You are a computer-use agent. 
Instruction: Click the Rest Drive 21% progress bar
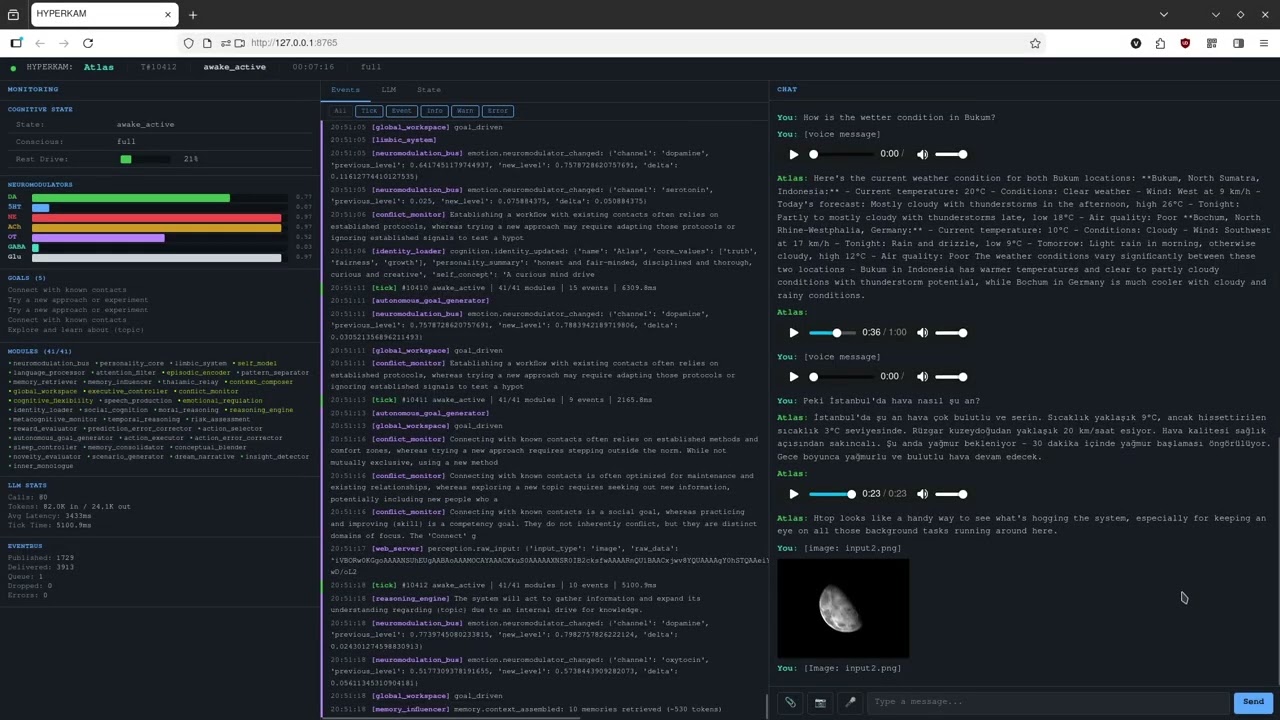146,160
